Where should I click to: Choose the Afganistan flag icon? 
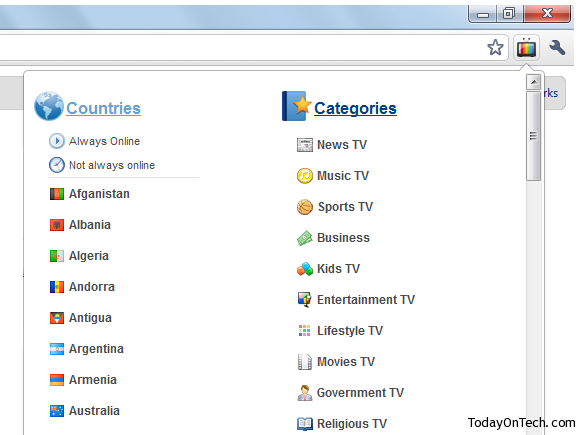pyautogui.click(x=57, y=194)
